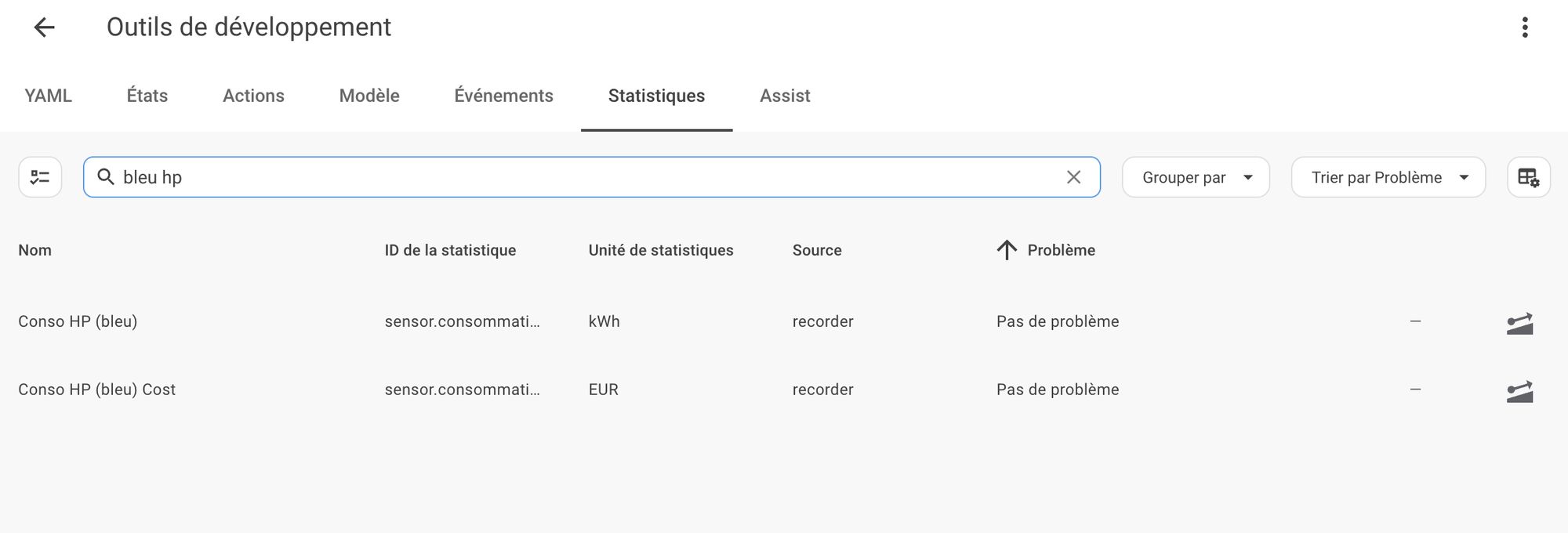
Task: Focus the search box containing bleu hp
Action: tap(588, 177)
